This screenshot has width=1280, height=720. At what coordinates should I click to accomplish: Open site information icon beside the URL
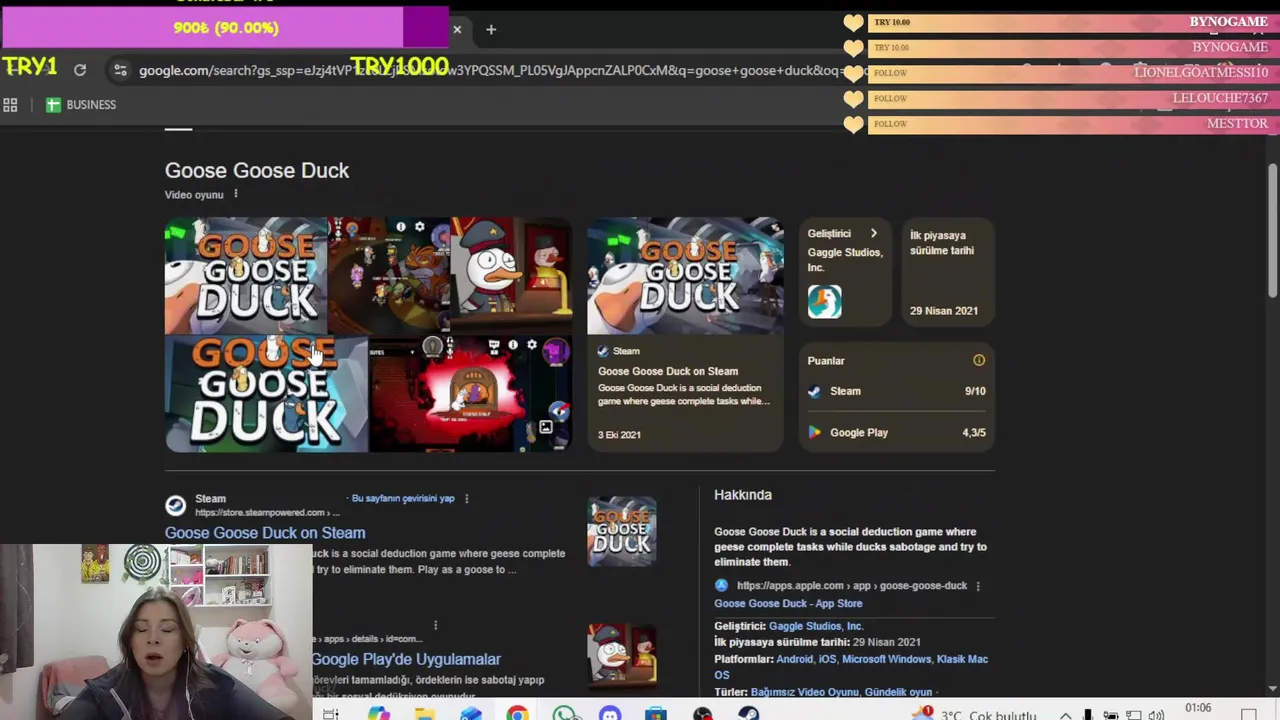click(x=120, y=70)
